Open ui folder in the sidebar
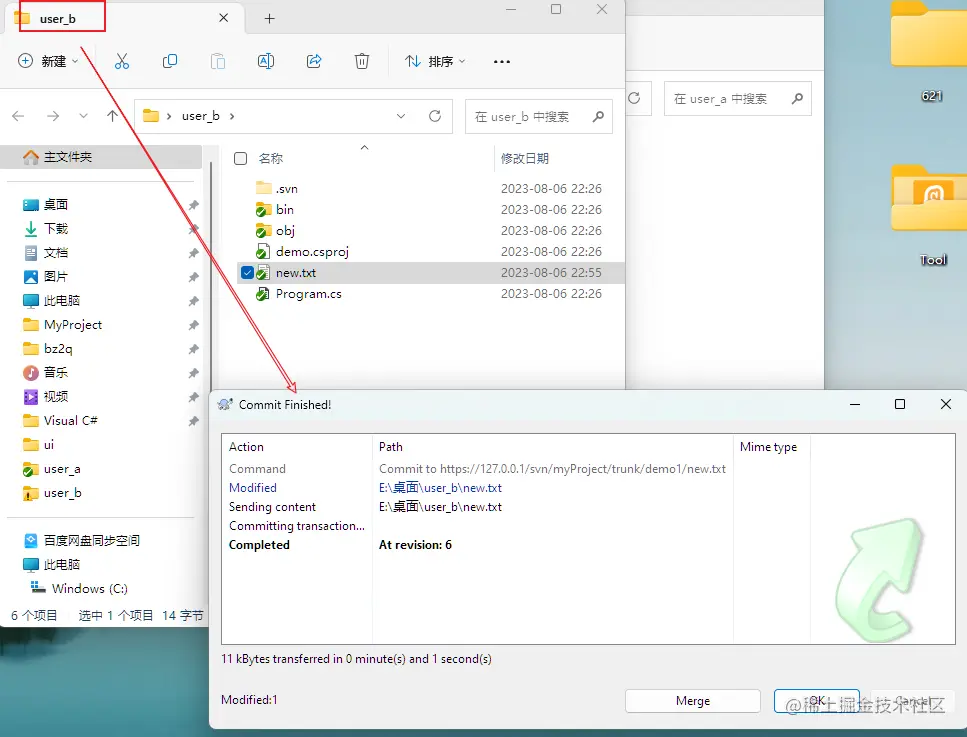Image resolution: width=967 pixels, height=737 pixels. click(x=48, y=445)
